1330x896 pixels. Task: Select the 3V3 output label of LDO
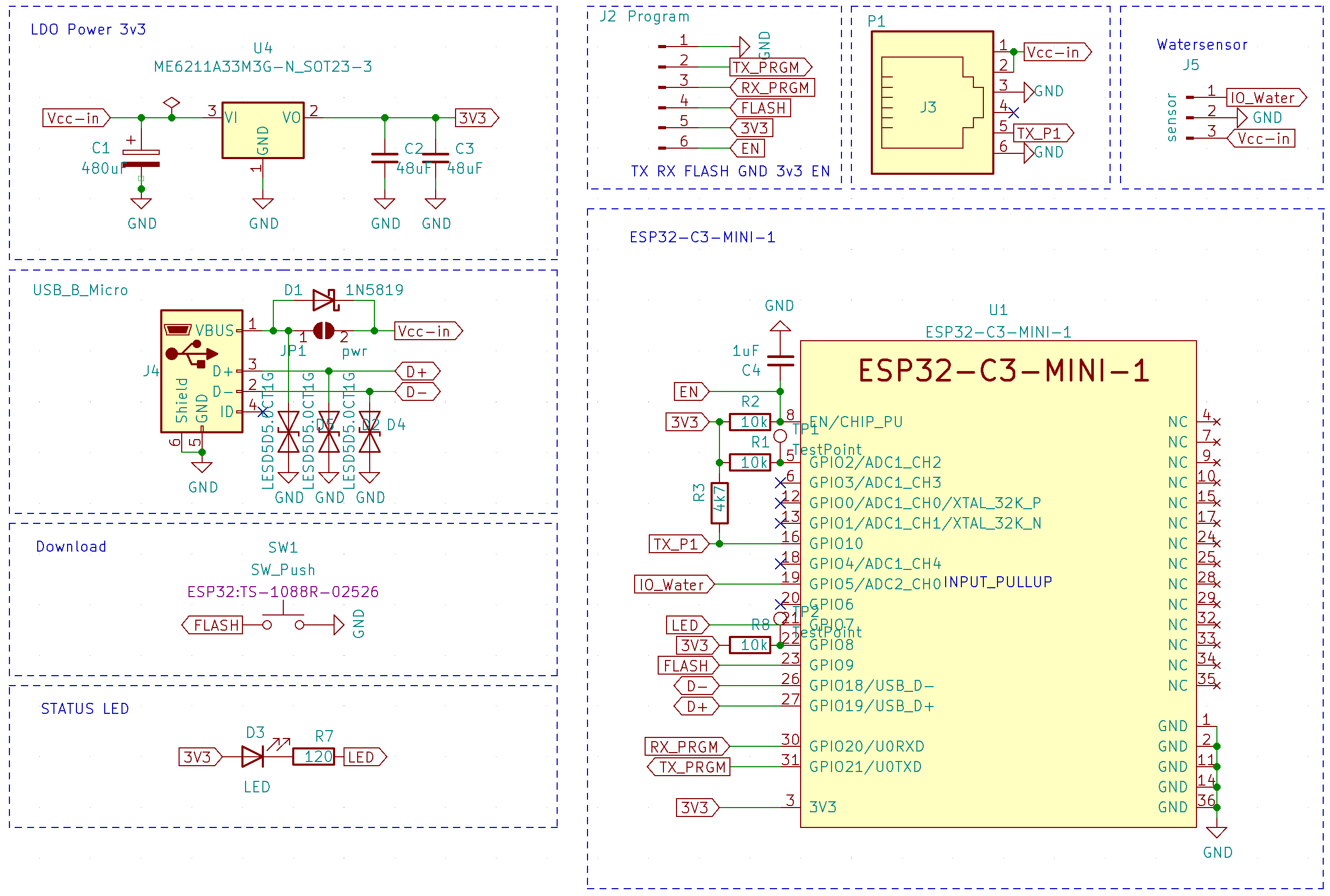point(475,118)
